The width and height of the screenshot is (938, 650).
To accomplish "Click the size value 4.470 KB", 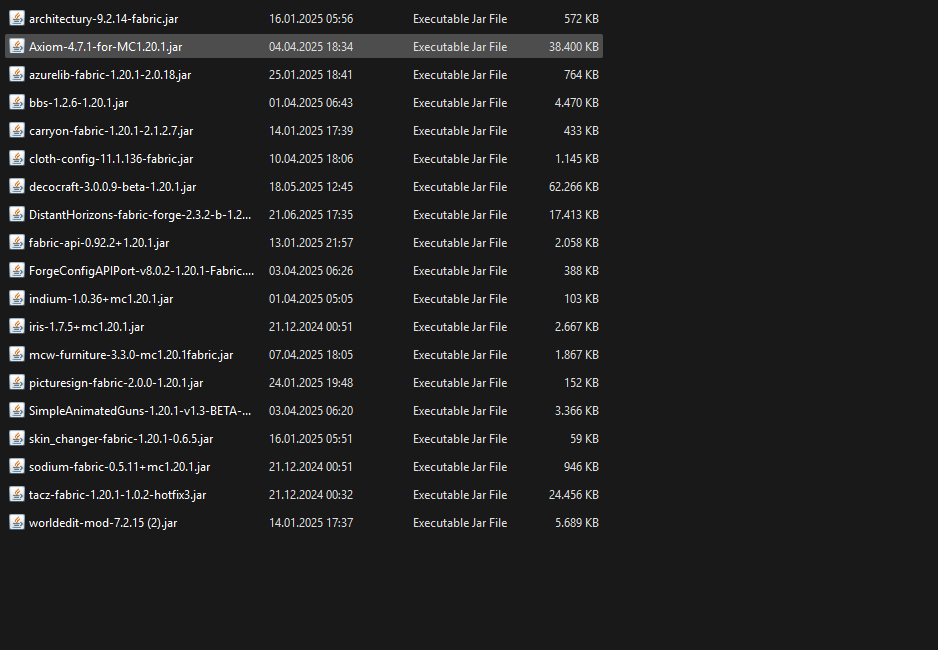I will coord(577,103).
